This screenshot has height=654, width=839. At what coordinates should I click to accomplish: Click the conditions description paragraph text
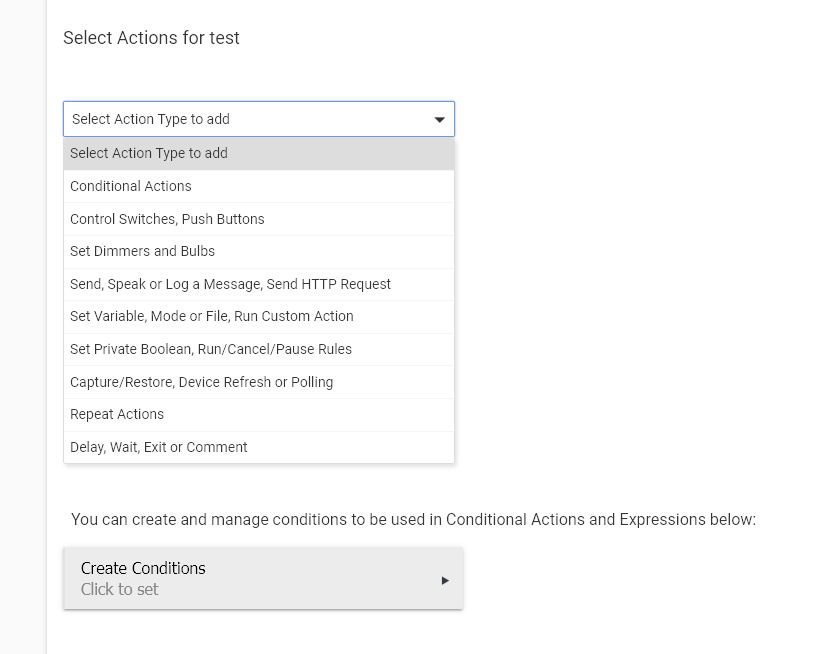coord(413,520)
